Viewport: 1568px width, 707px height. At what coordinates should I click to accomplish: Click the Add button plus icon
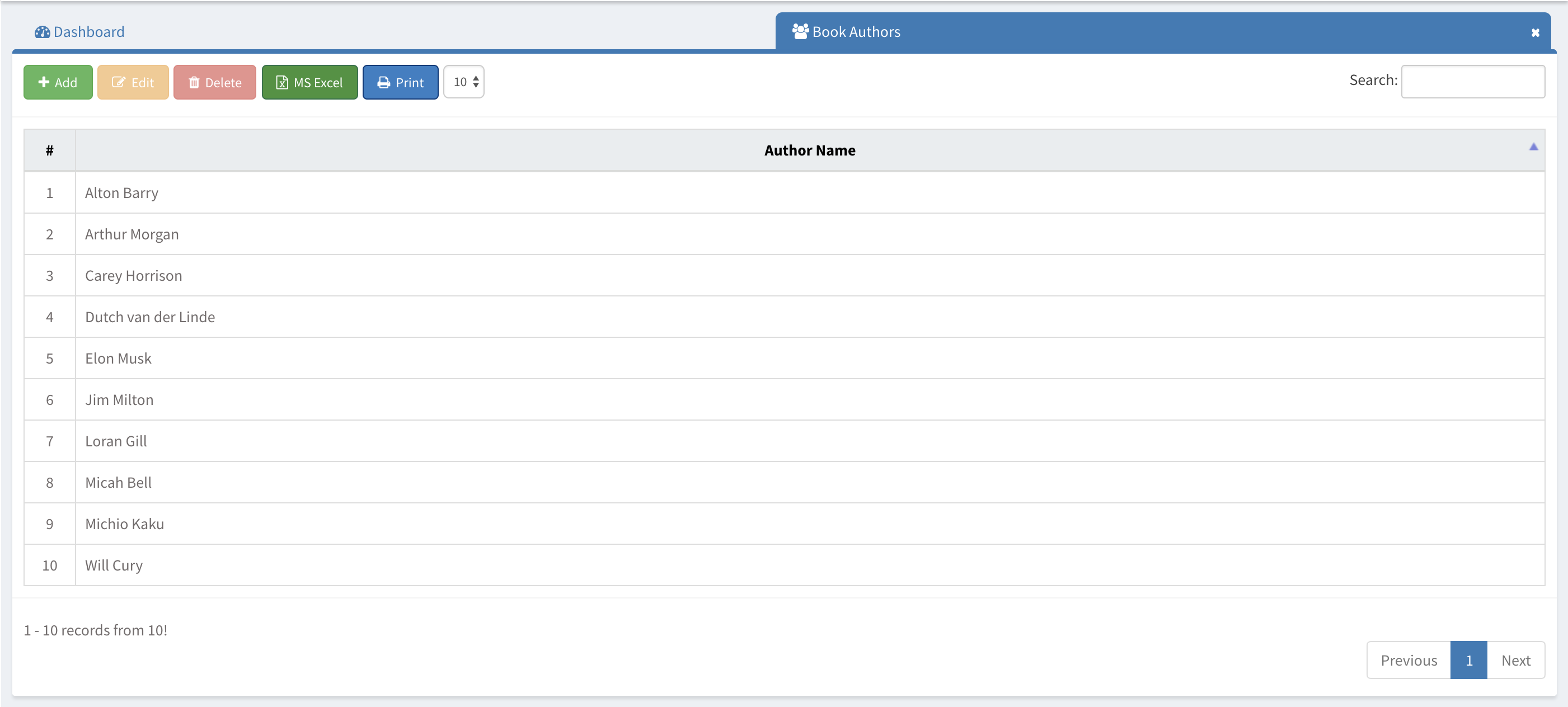44,82
